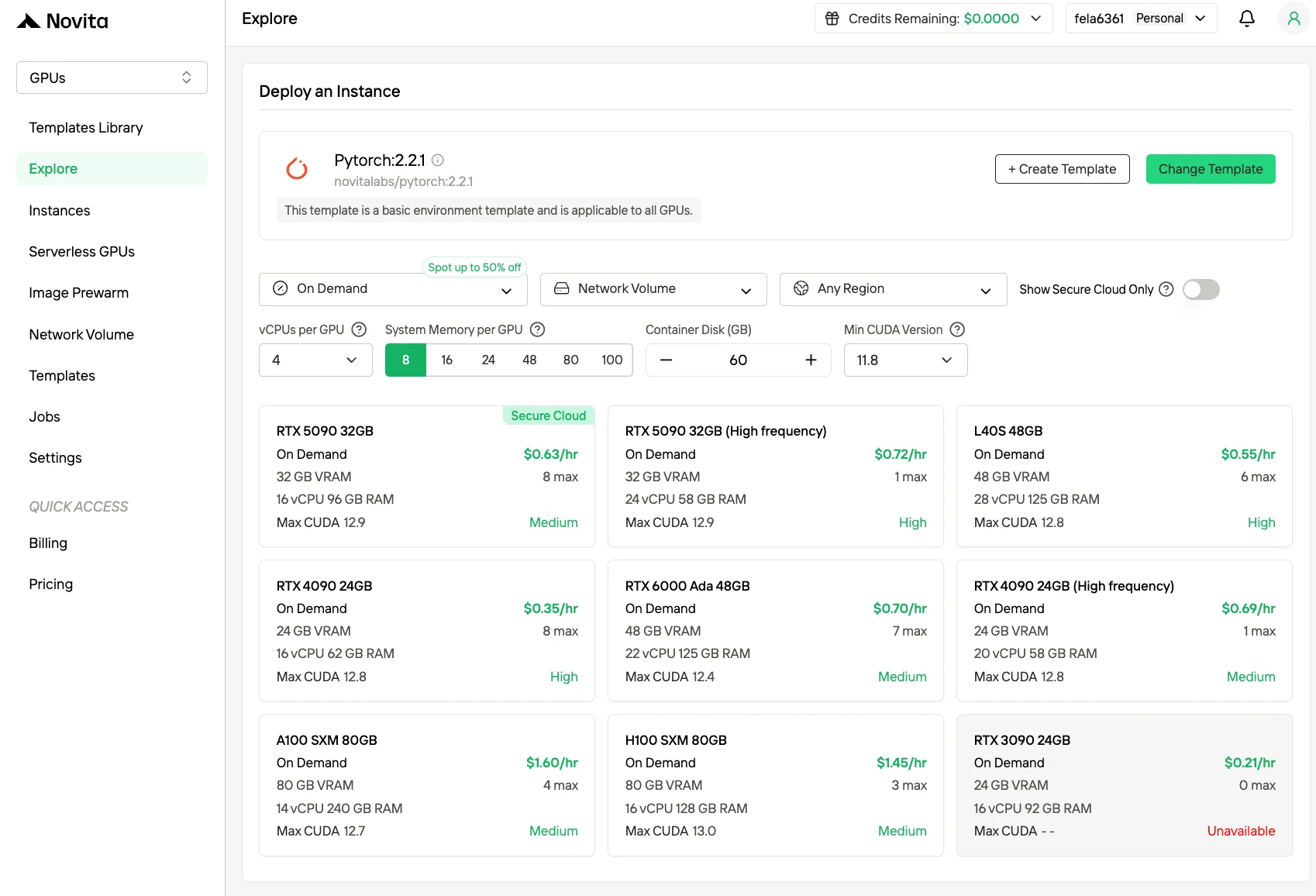
Task: Select 8 GB system memory option
Action: (405, 360)
